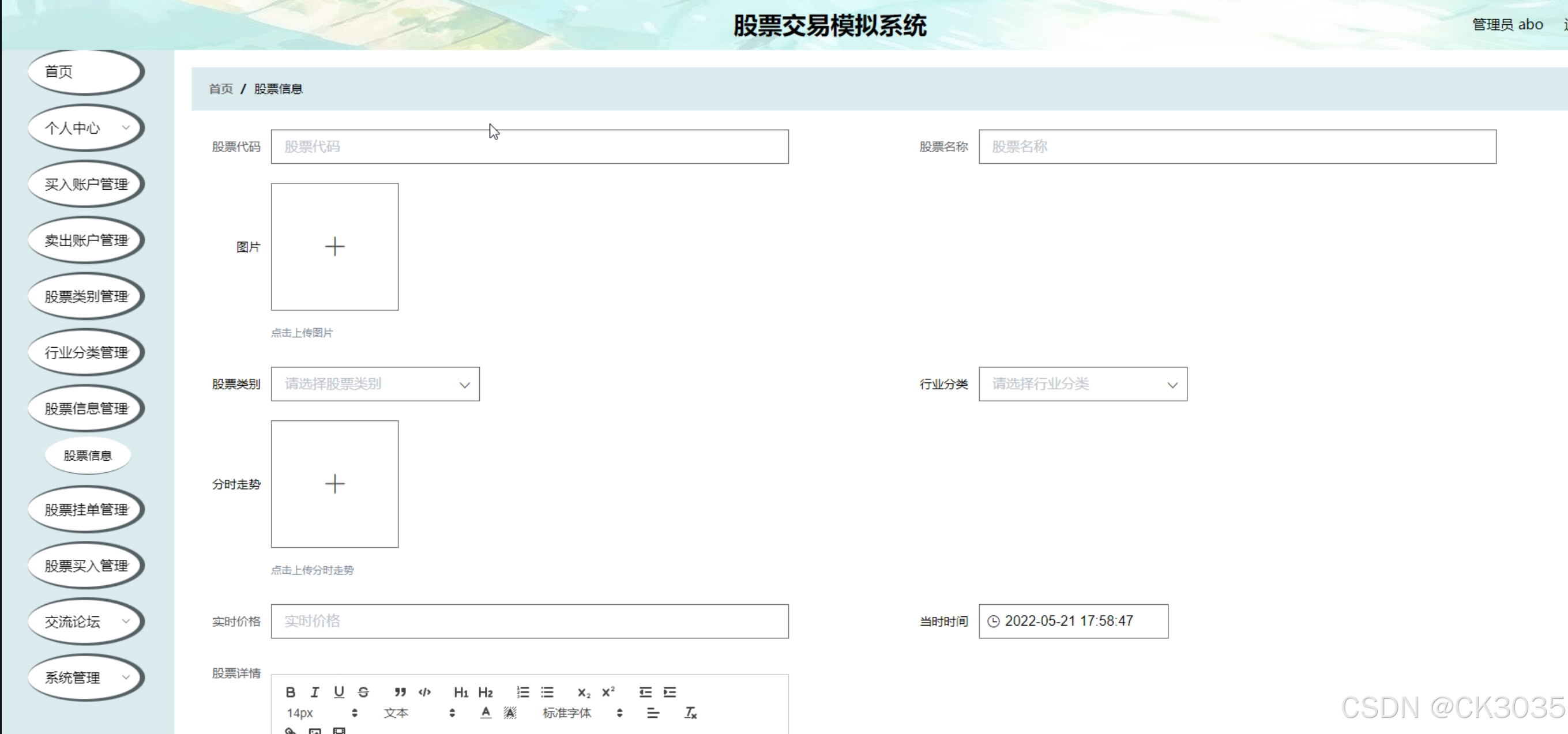
Task: Open the text background color picker
Action: click(x=510, y=713)
